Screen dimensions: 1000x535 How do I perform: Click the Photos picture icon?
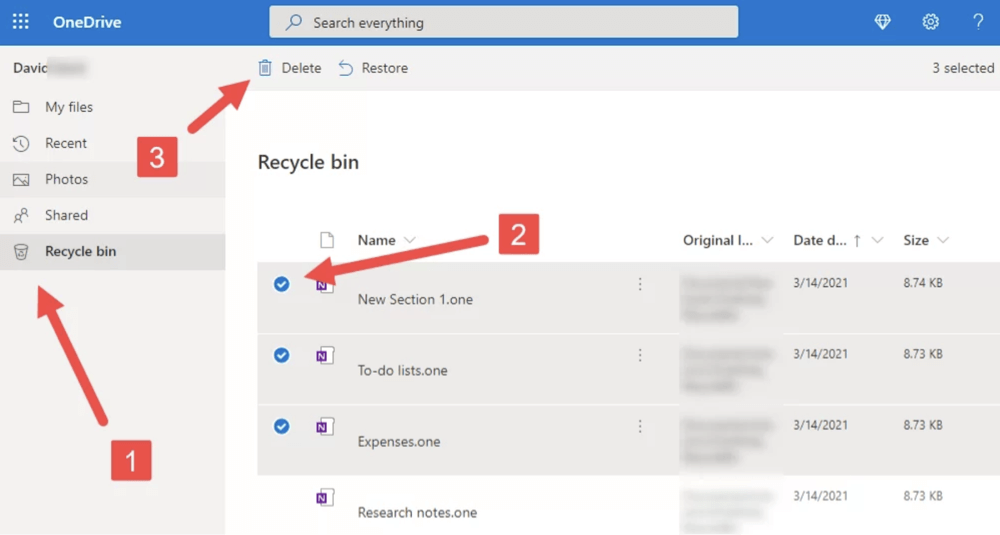click(x=20, y=180)
